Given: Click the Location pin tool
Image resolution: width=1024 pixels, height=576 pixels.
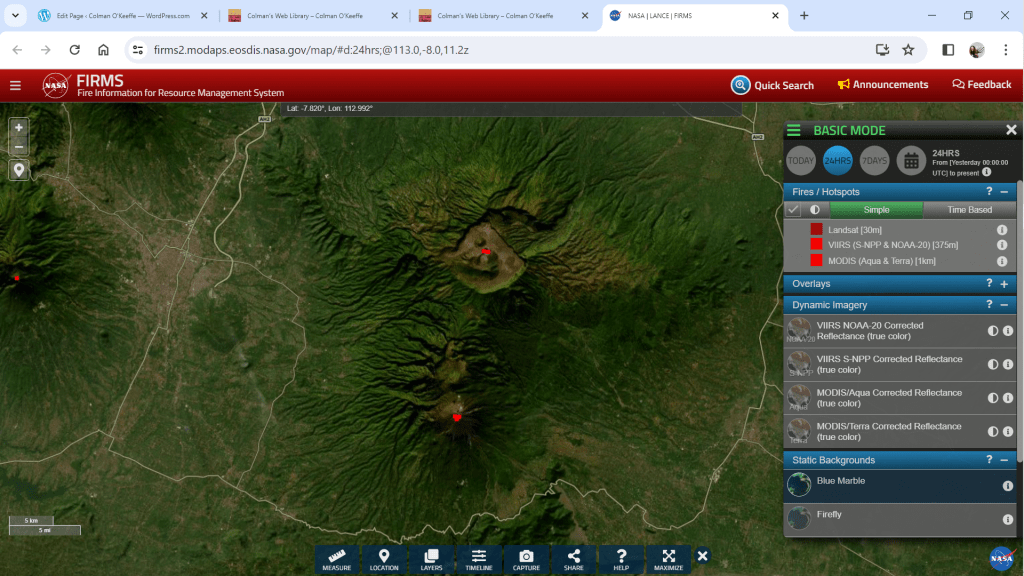Looking at the screenshot, I should [384, 559].
